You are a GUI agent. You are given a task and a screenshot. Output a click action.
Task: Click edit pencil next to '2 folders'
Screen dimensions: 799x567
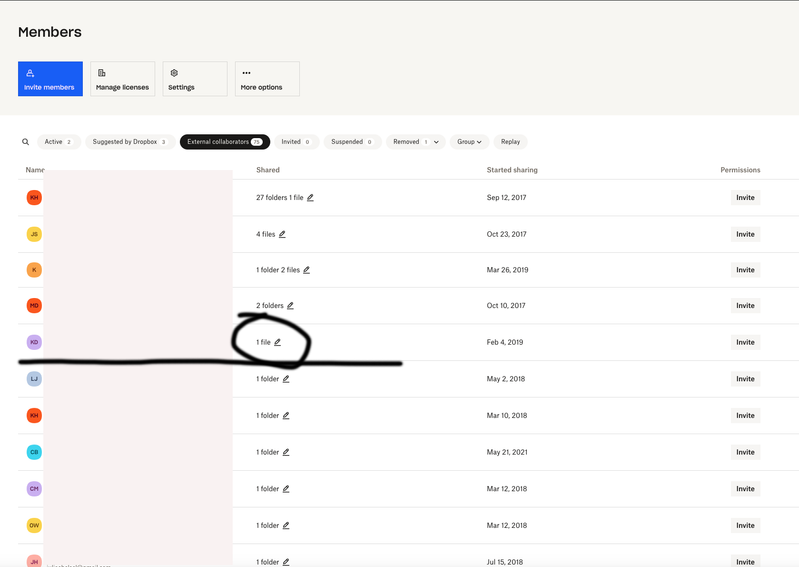[x=291, y=306]
